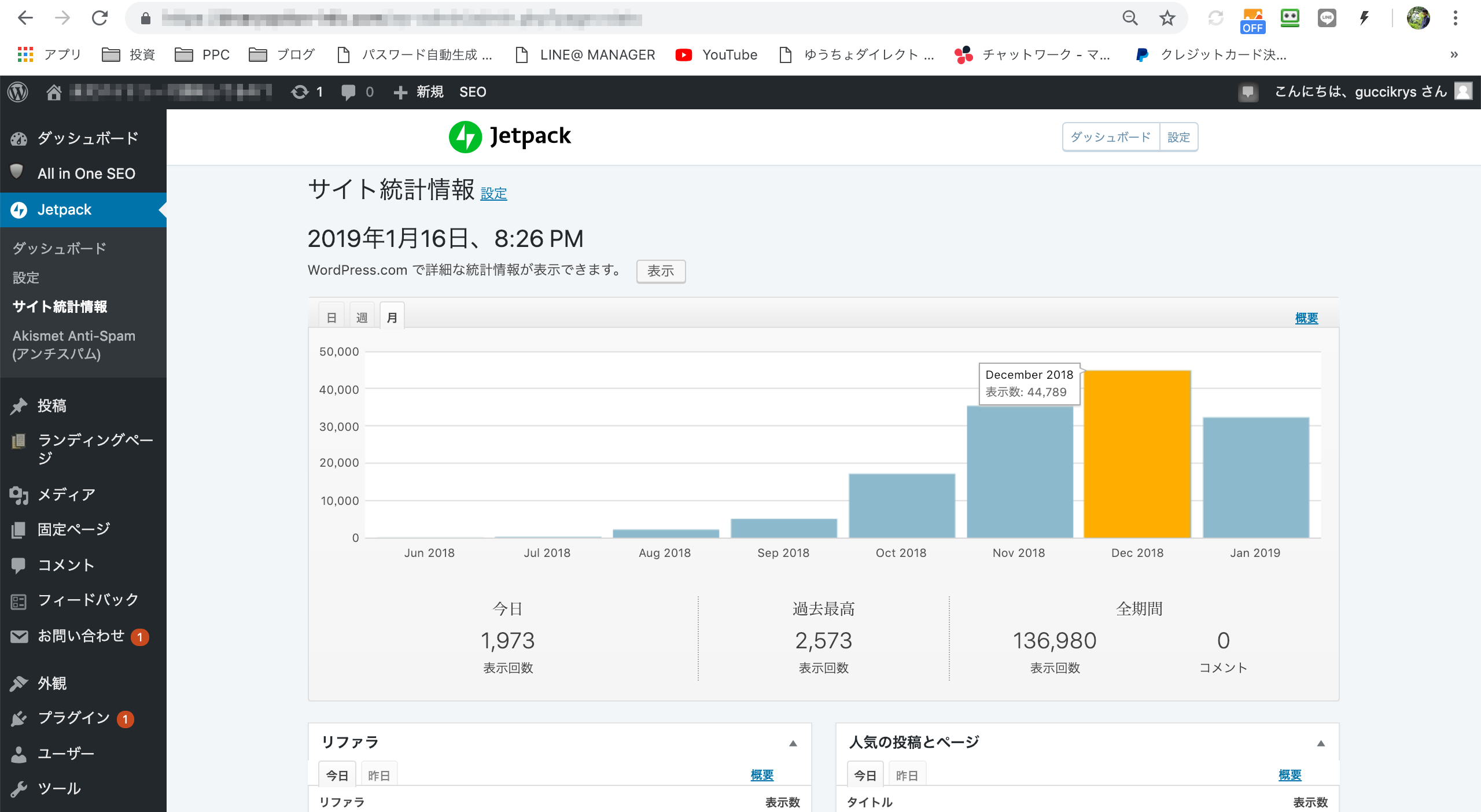Open the YouTube bookmark
Image resolution: width=1481 pixels, height=812 pixels.
tap(717, 54)
